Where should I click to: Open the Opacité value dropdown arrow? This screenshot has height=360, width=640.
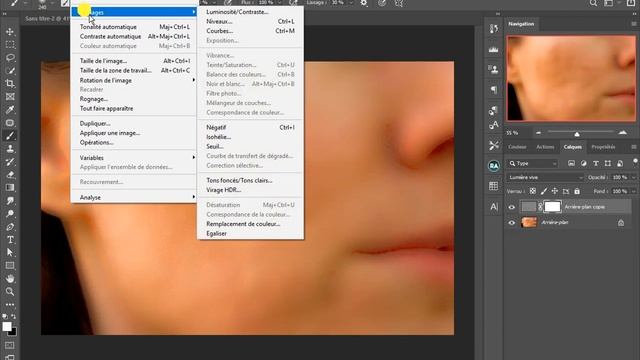pyautogui.click(x=633, y=178)
